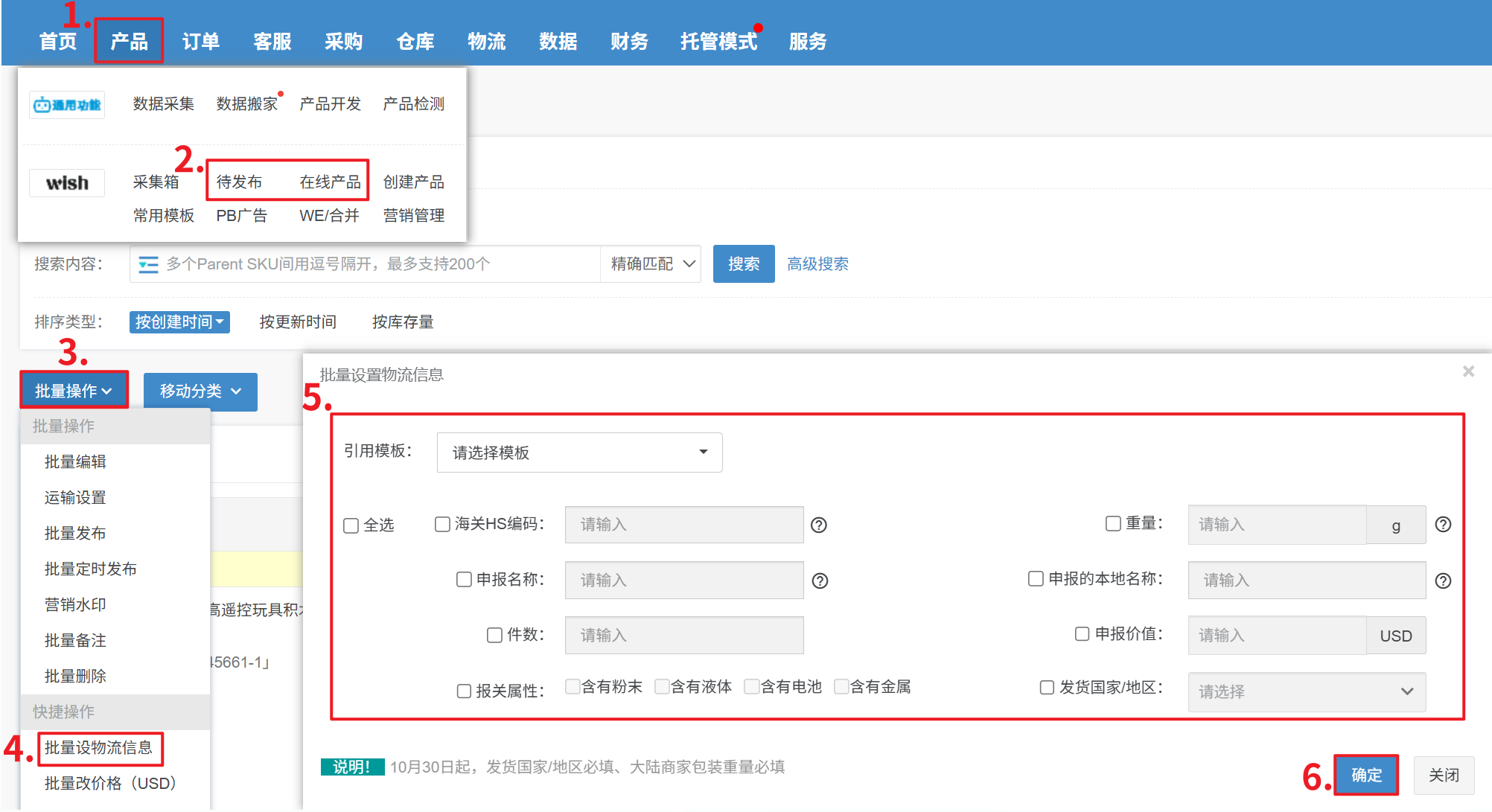Tick the 申报价值 checkbox
This screenshot has width=1492, height=812.
click(x=1082, y=634)
